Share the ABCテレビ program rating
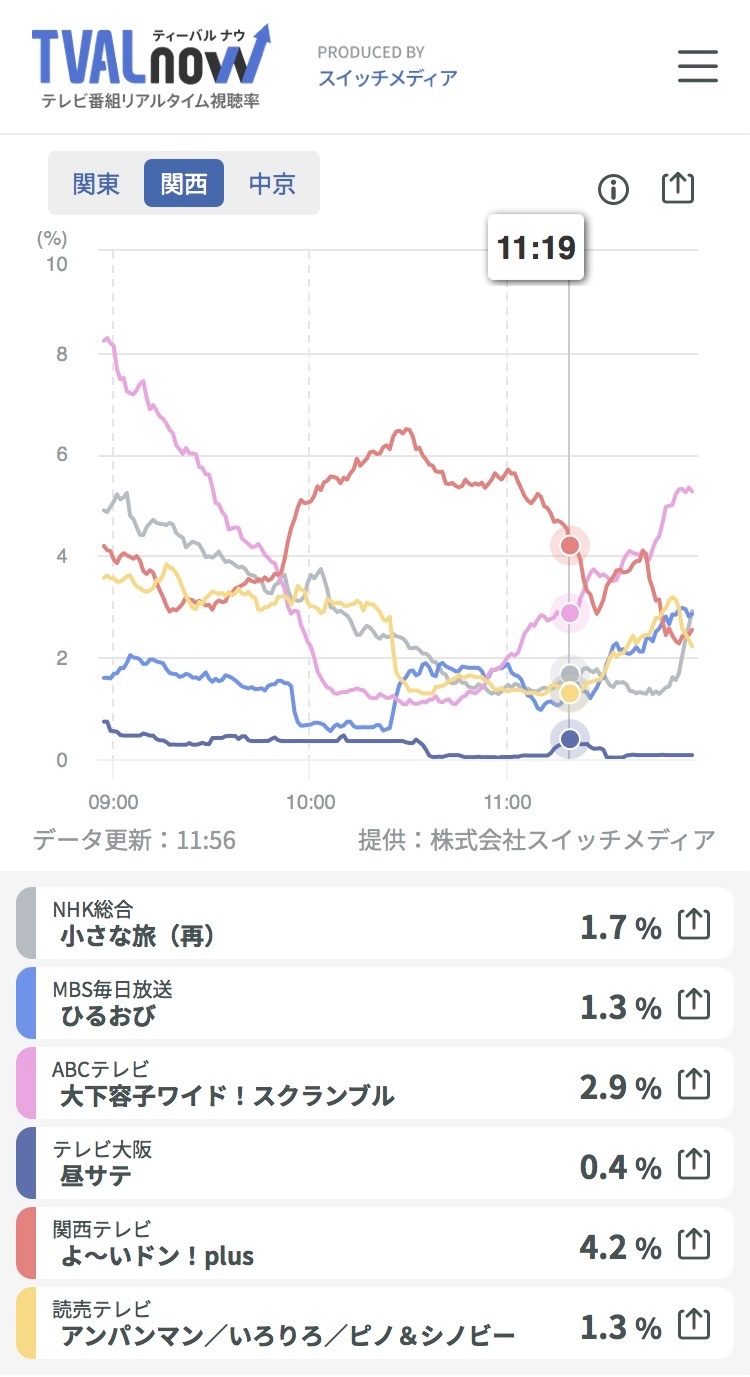Image resolution: width=750 pixels, height=1377 pixels. coord(694,1085)
